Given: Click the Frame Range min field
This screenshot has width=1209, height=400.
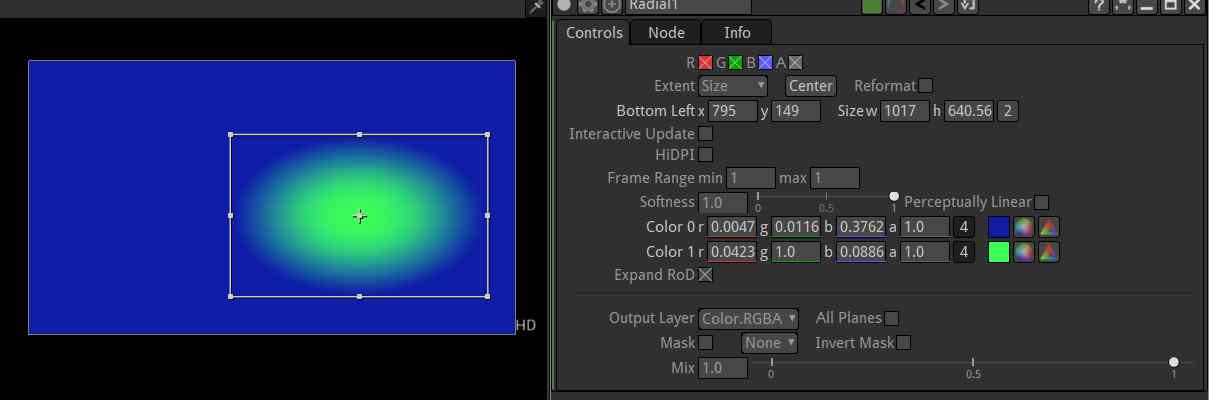Looking at the screenshot, I should tap(750, 179).
